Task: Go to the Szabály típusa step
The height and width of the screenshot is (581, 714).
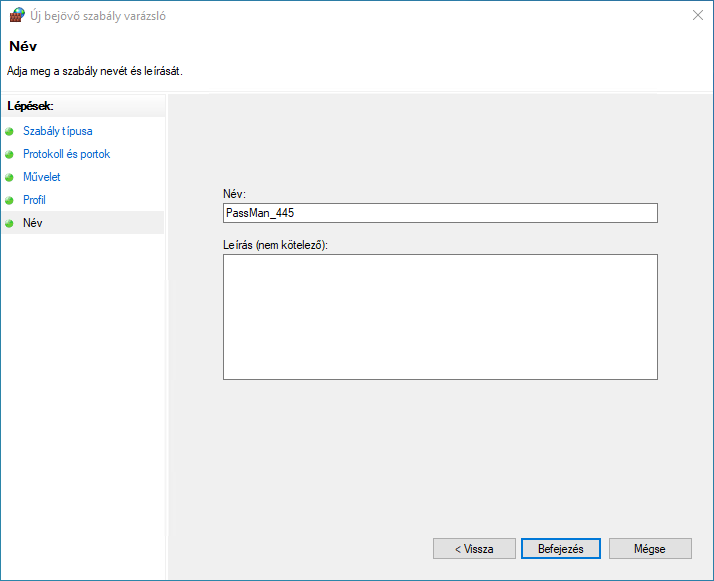Action: [x=58, y=131]
